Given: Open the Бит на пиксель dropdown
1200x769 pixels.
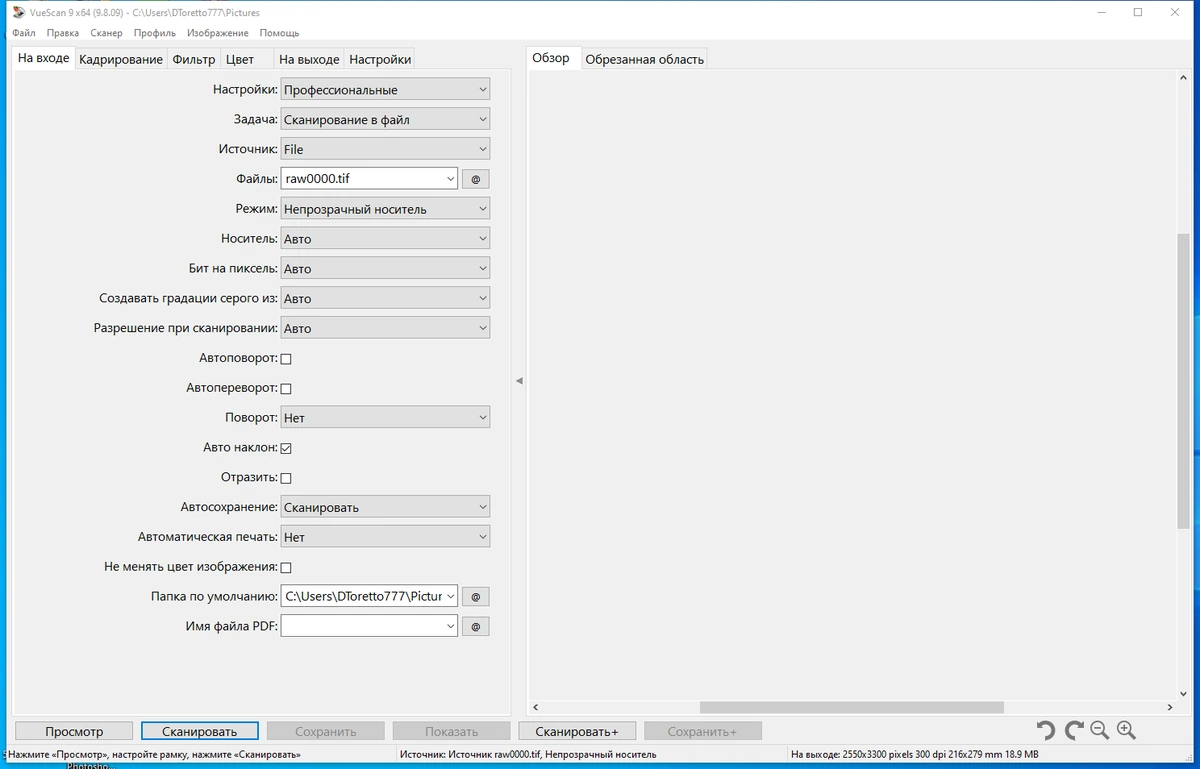Looking at the screenshot, I should [x=385, y=269].
